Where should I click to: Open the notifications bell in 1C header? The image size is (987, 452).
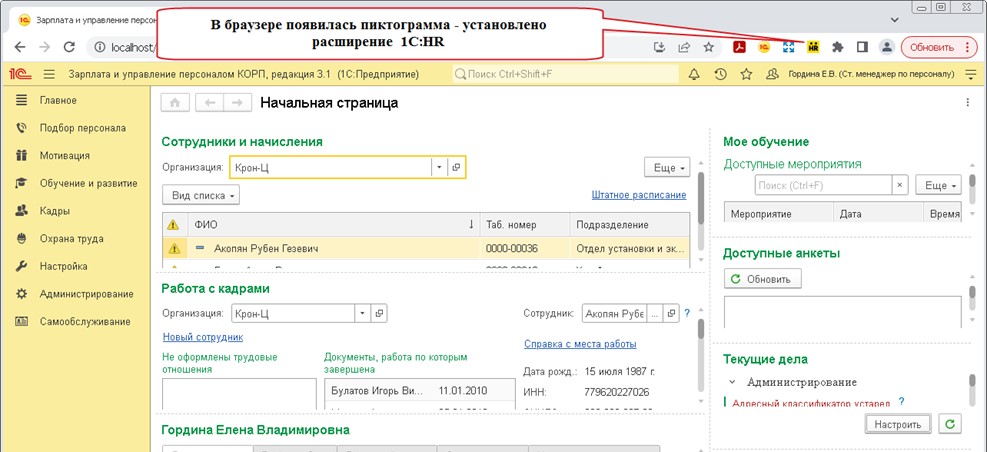point(694,74)
